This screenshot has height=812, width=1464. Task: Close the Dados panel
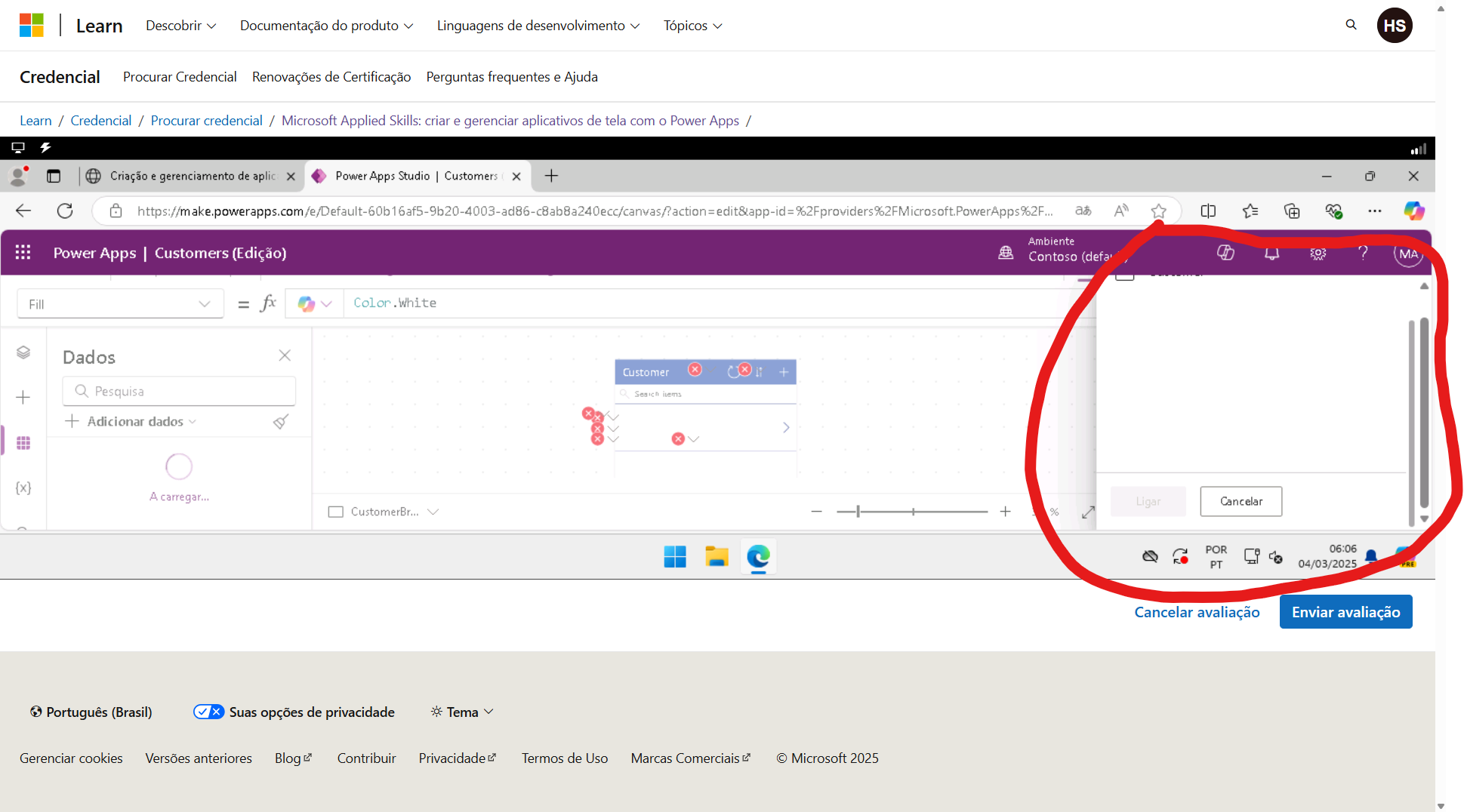(285, 355)
